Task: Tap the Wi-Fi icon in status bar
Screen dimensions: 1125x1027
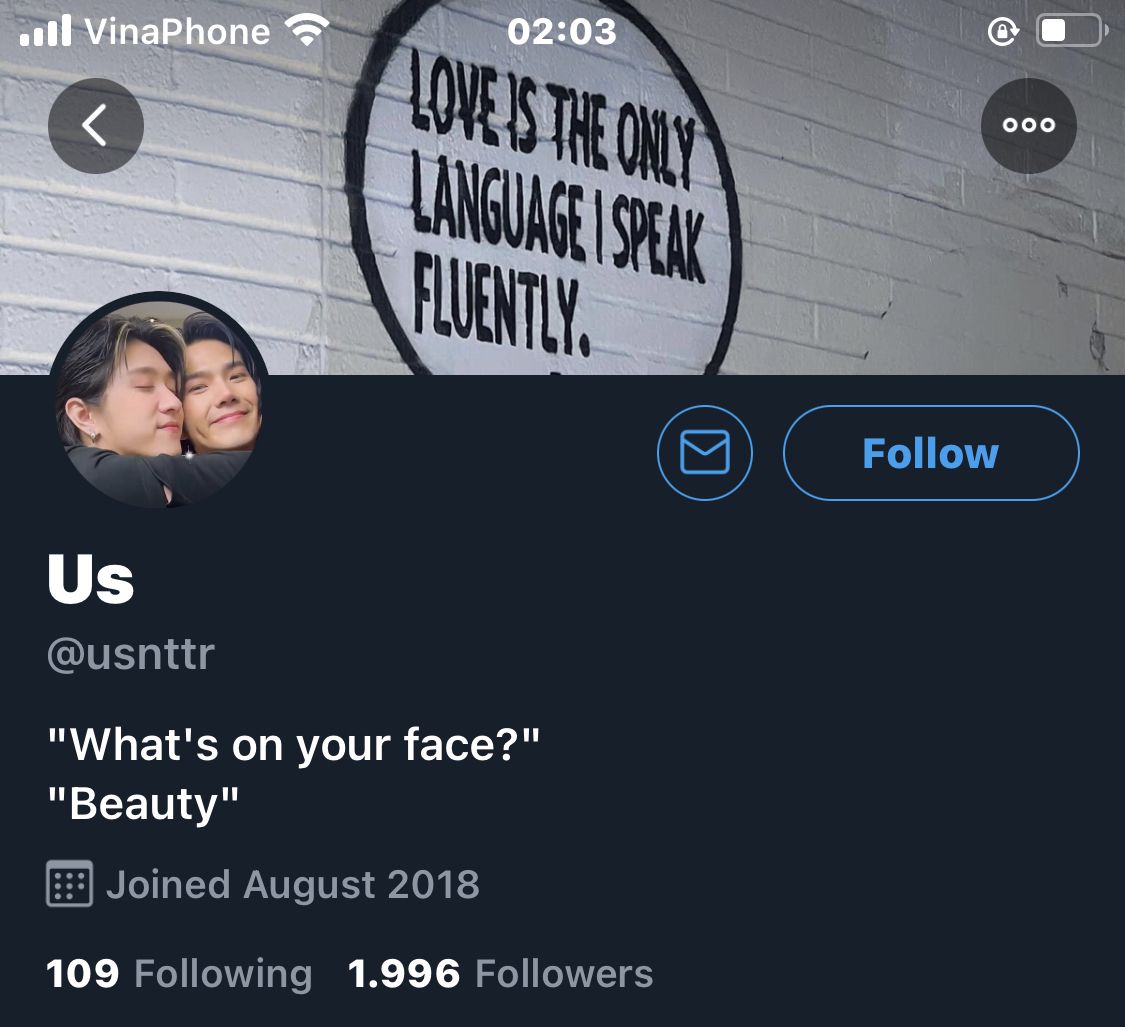Action: point(307,32)
